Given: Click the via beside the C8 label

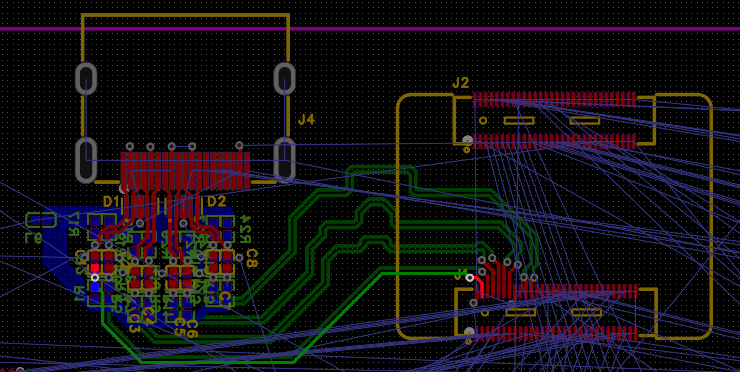Looking at the screenshot, I should pos(239,258).
